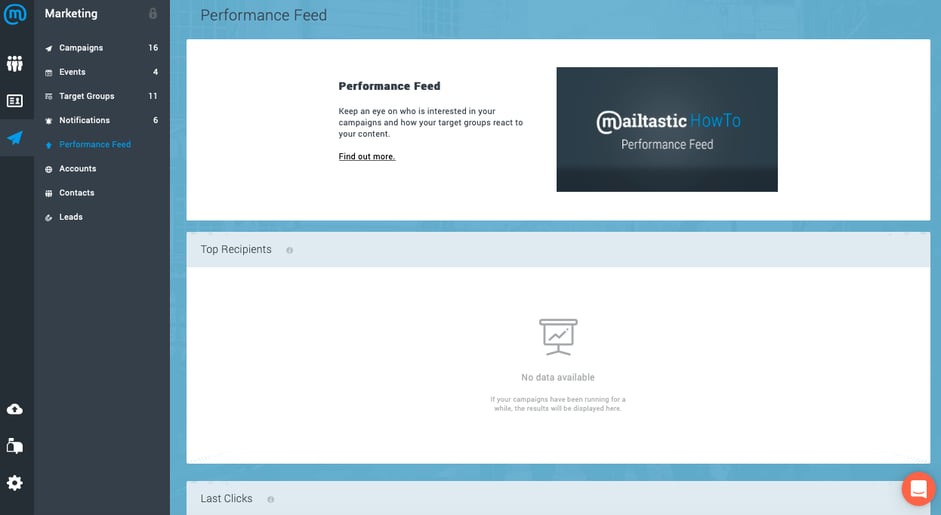Screen dimensions: 941x515
Task: Open the settings gear icon
Action: [x=15, y=483]
